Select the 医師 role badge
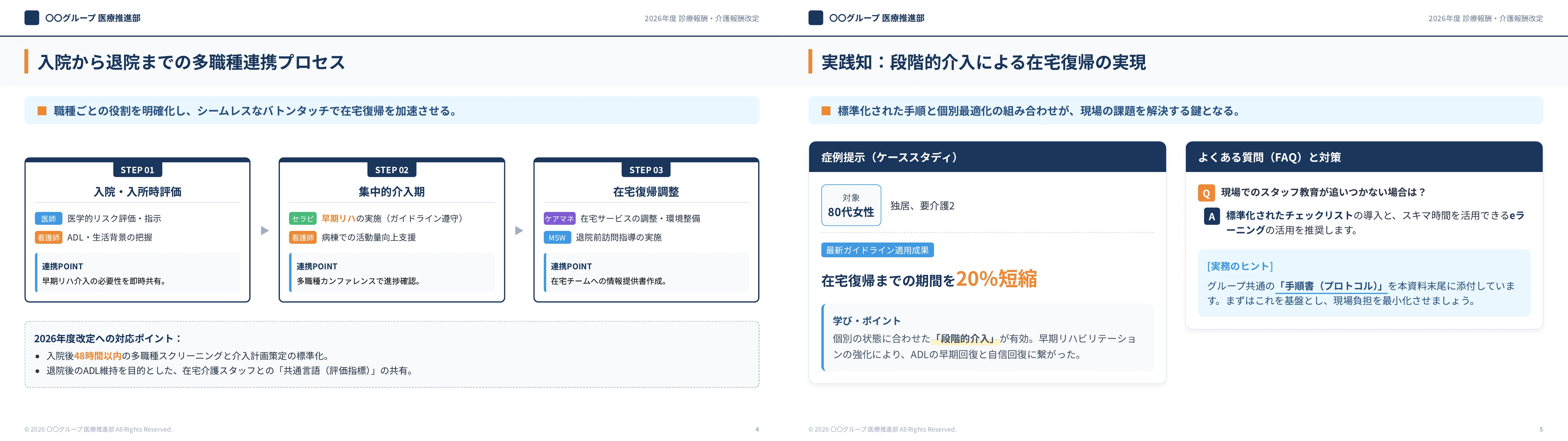Image resolution: width=1568 pixels, height=441 pixels. pos(49,219)
